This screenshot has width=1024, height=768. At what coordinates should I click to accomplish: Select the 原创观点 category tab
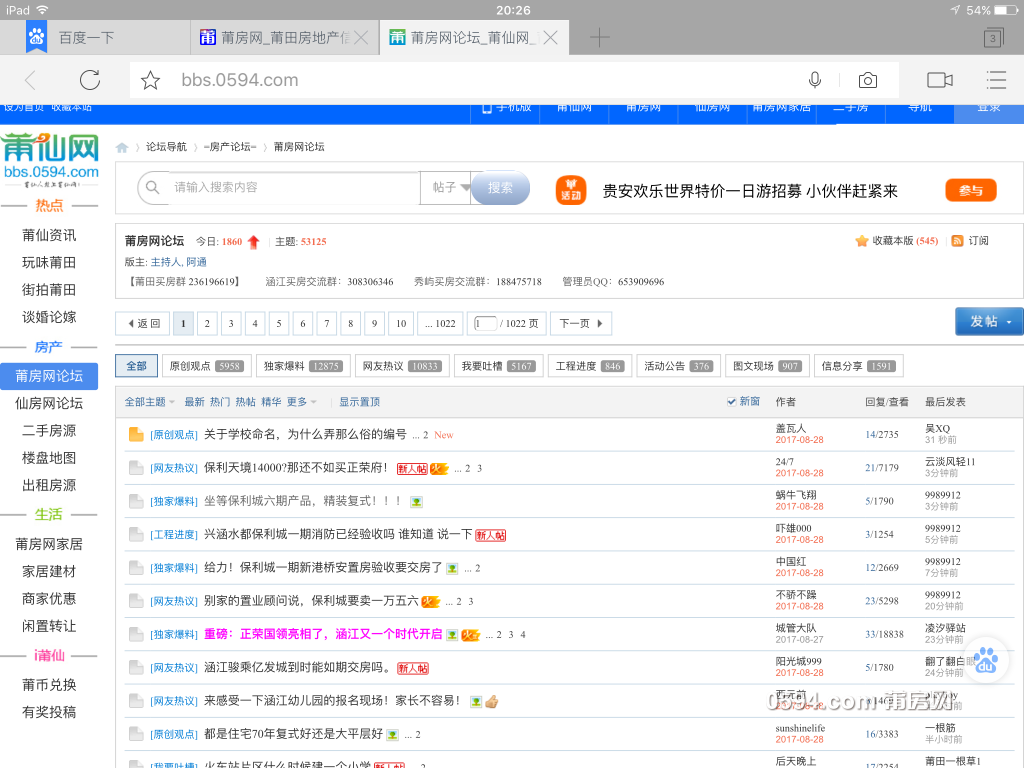click(206, 366)
